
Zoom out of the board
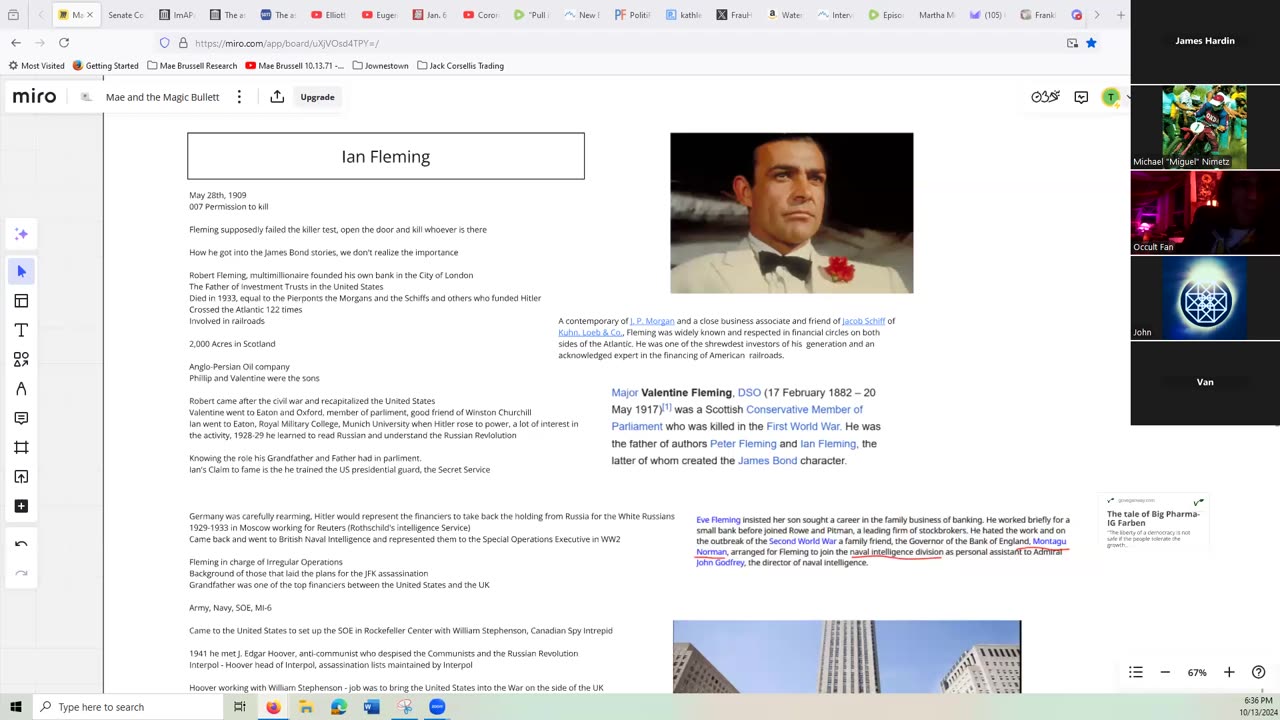coord(1165,672)
